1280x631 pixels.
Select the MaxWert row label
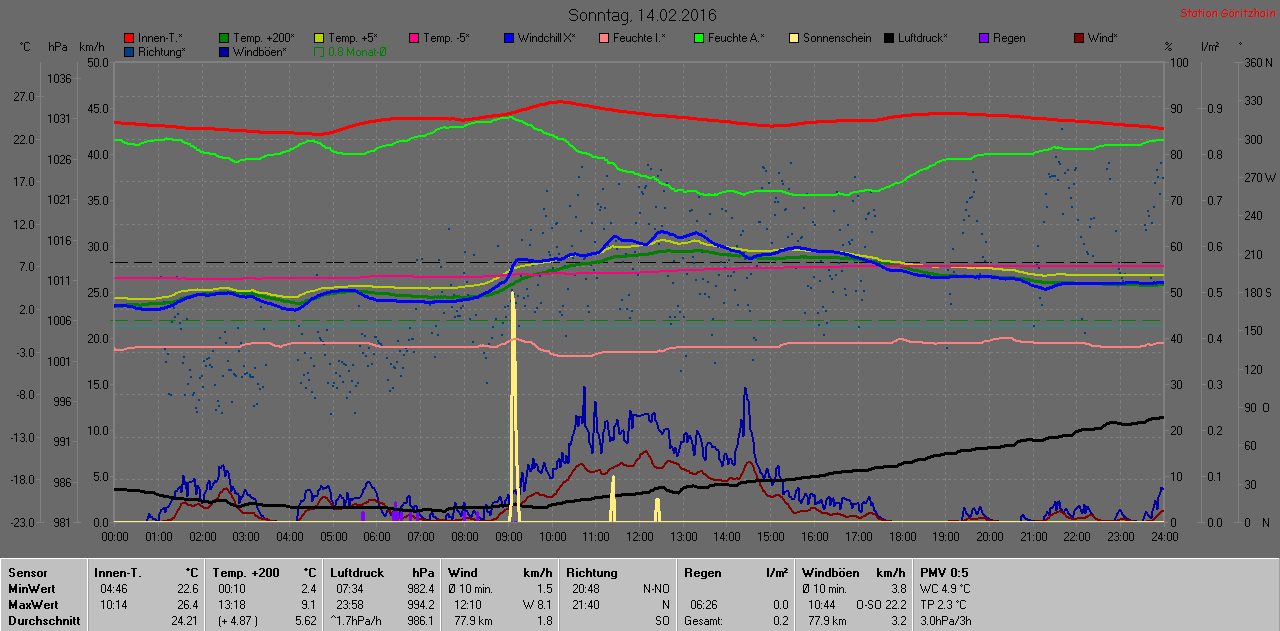pos(34,605)
